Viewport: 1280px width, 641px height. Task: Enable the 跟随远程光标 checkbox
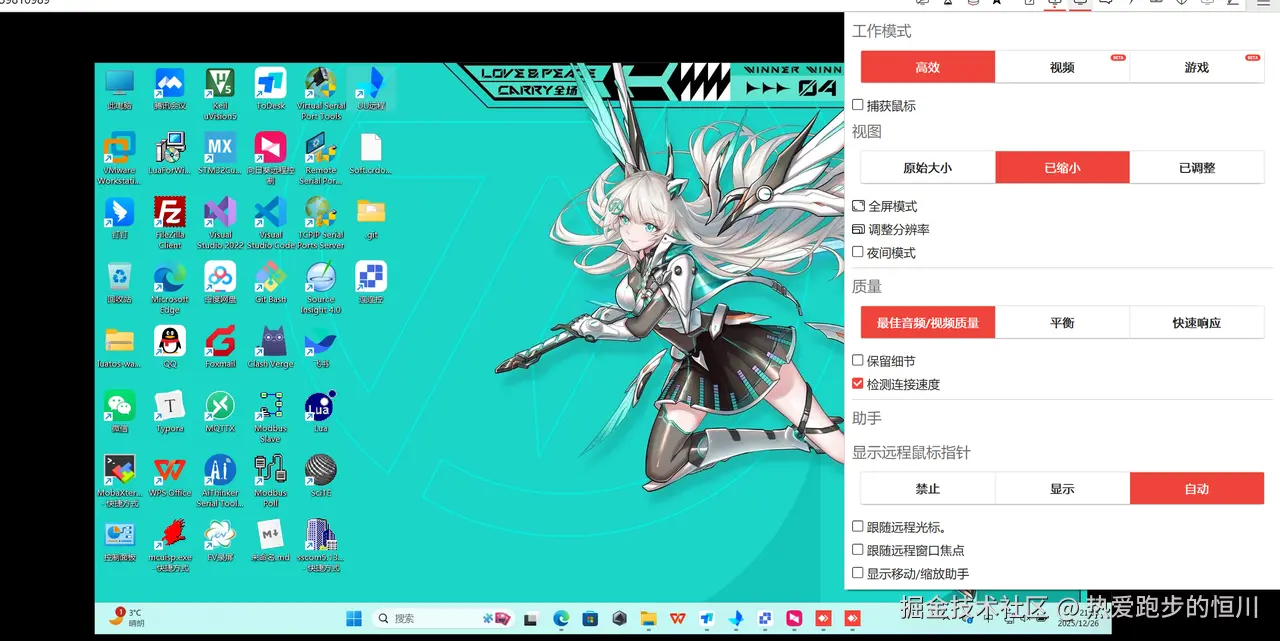[x=858, y=526]
